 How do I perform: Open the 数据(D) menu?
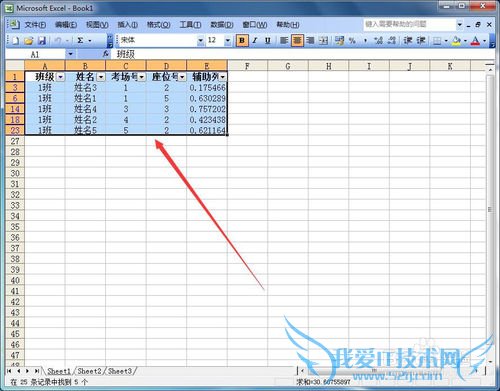(222, 25)
